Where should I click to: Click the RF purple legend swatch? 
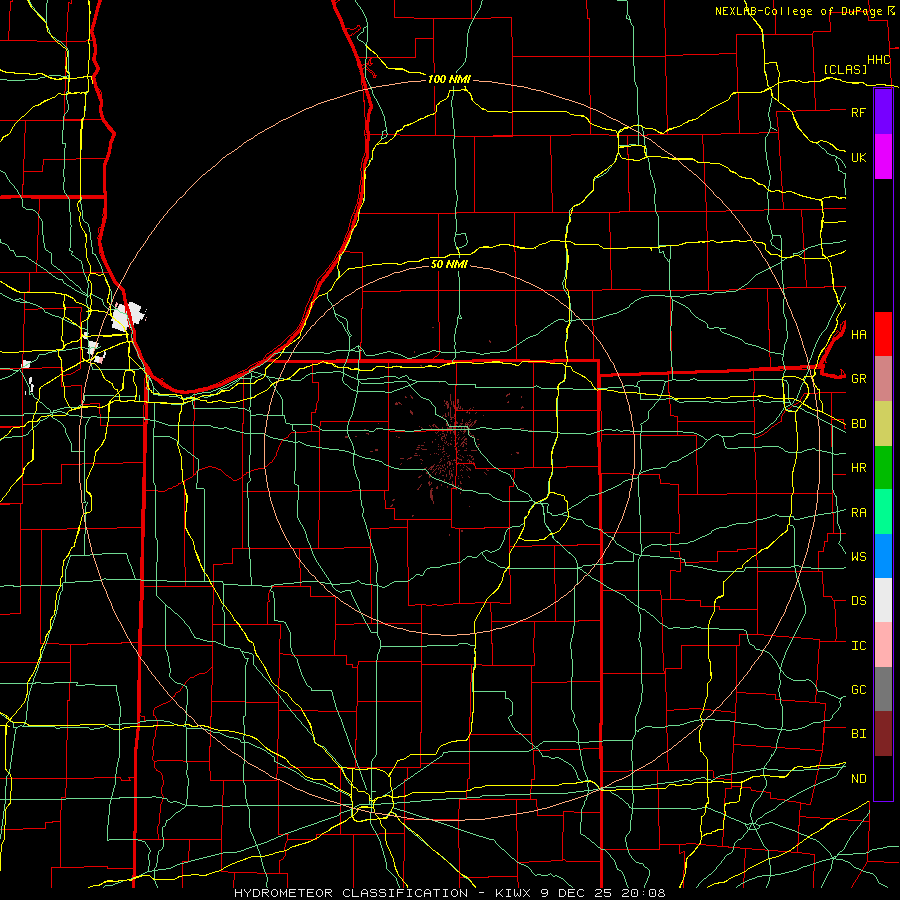click(x=883, y=112)
